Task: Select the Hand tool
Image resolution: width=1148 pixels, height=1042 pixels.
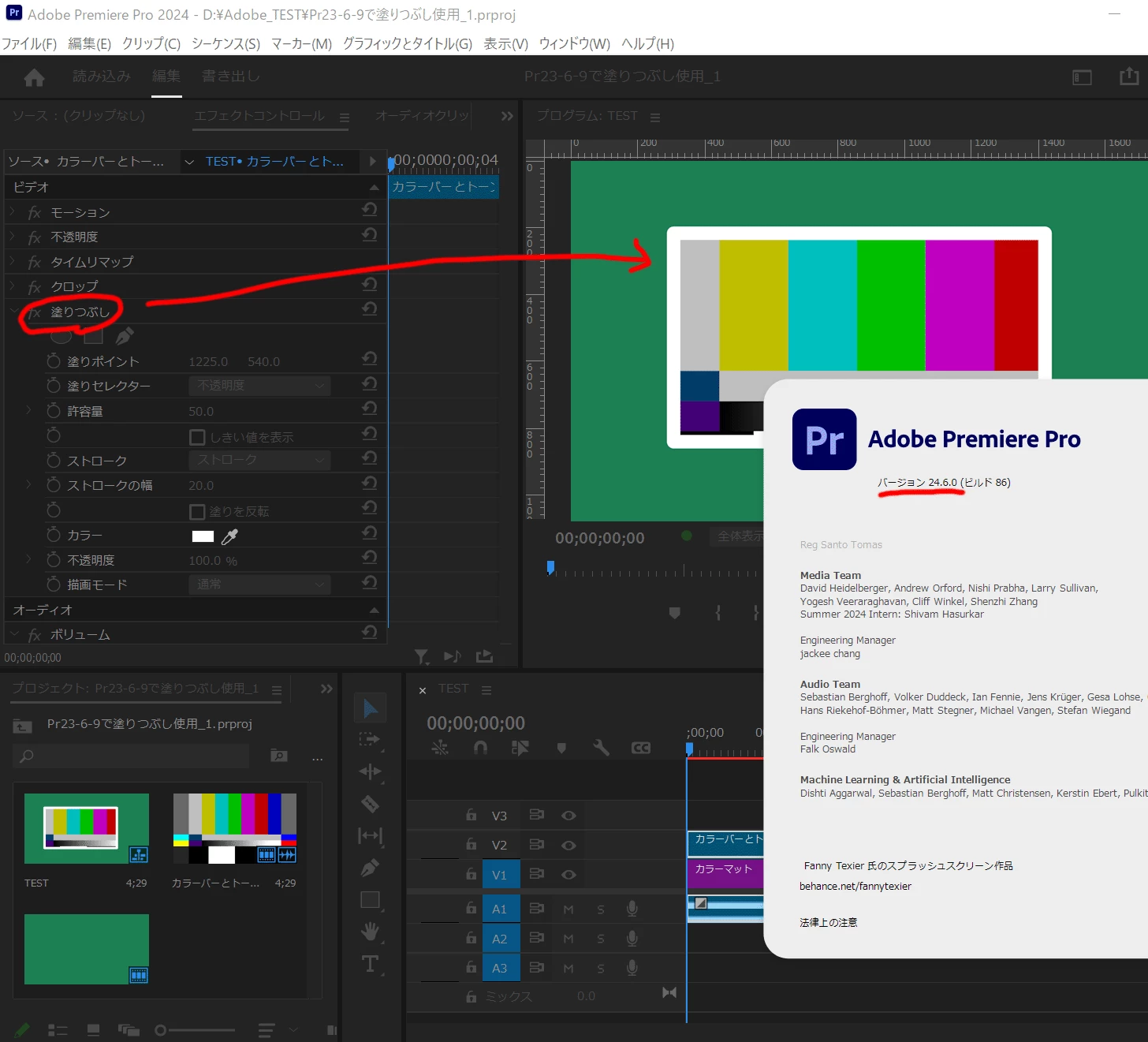Action: pyautogui.click(x=370, y=932)
